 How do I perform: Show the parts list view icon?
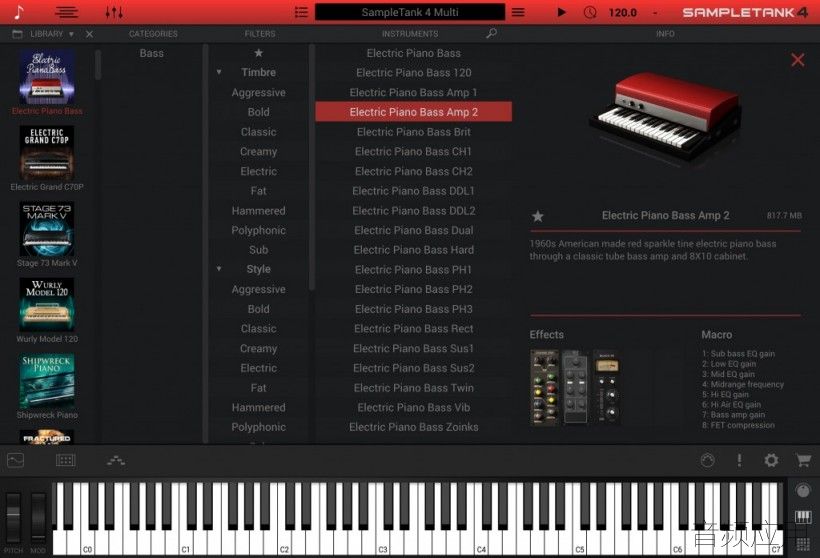[x=66, y=12]
